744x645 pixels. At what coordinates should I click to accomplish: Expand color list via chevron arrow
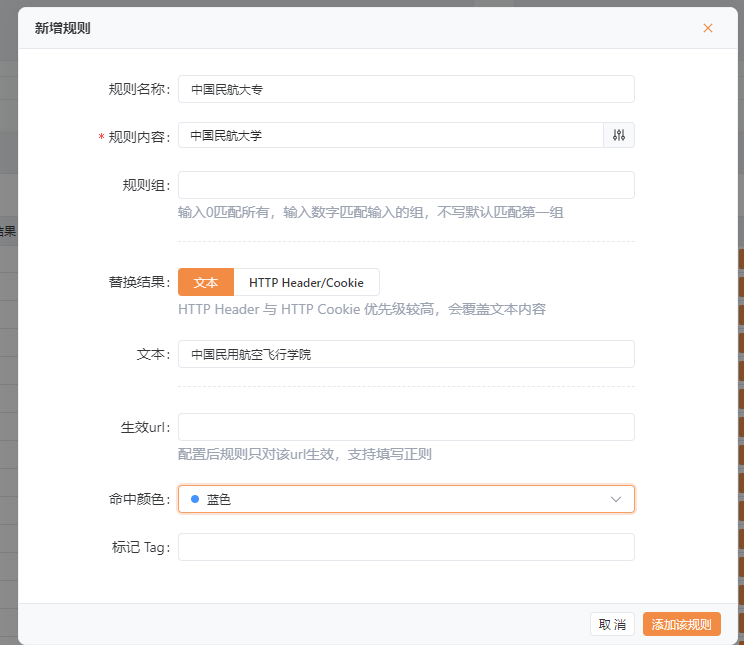point(616,499)
